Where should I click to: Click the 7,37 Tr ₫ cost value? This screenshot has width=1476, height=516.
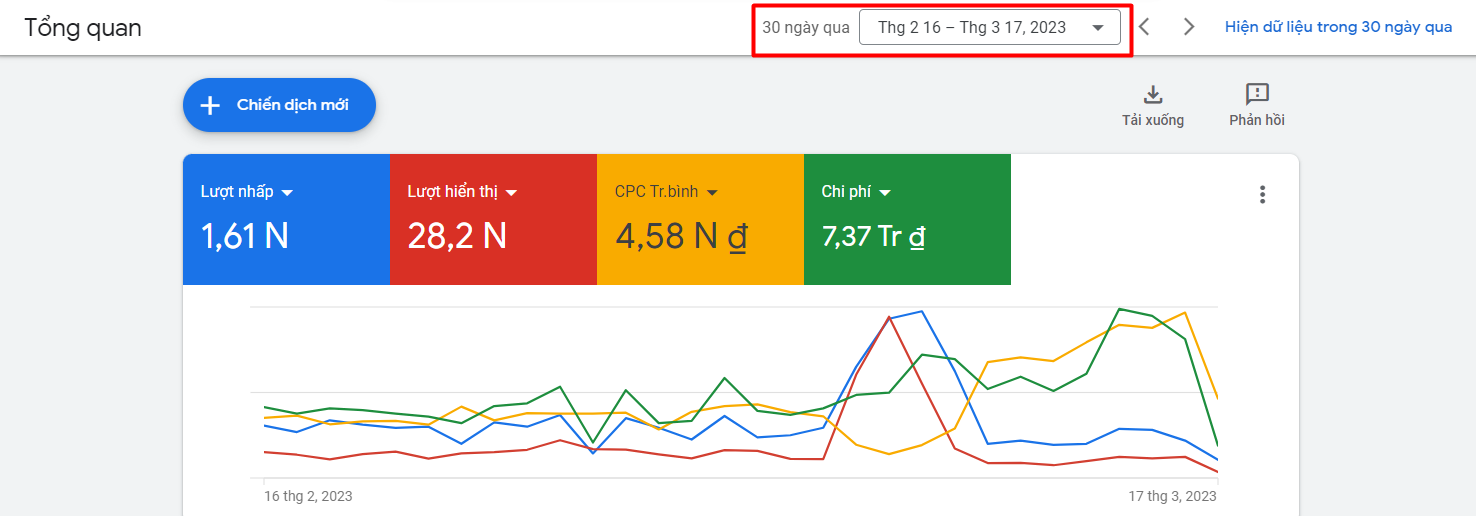(x=873, y=237)
